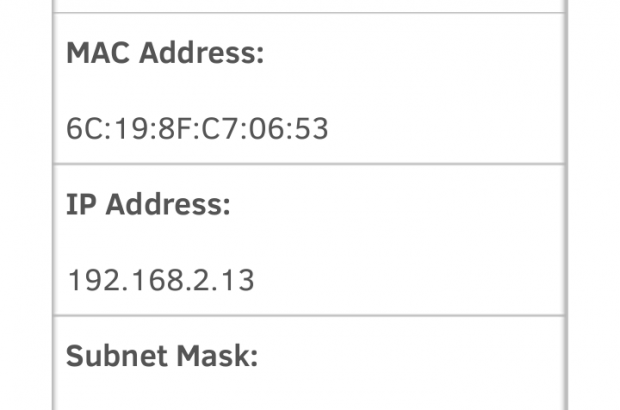Screen dimensions: 620x410
Task: Click the IP Address label
Action: [x=149, y=205]
